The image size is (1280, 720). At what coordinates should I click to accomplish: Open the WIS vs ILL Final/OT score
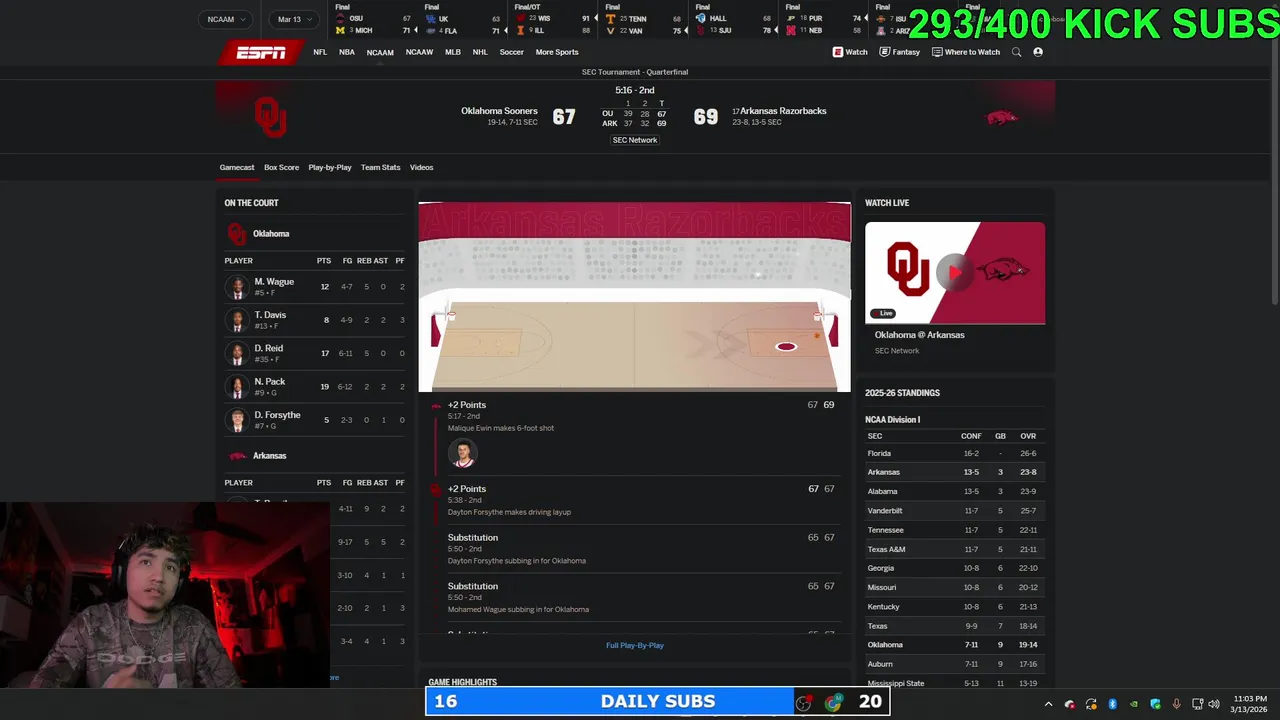tap(553, 21)
